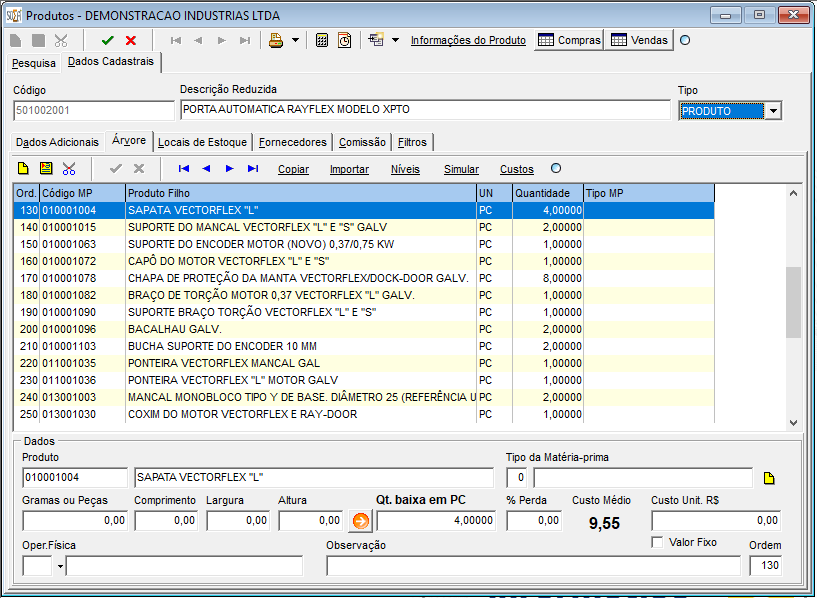The height and width of the screenshot is (598, 817).
Task: Click the vertical scrollbar thumb of the product list
Action: coord(794,303)
